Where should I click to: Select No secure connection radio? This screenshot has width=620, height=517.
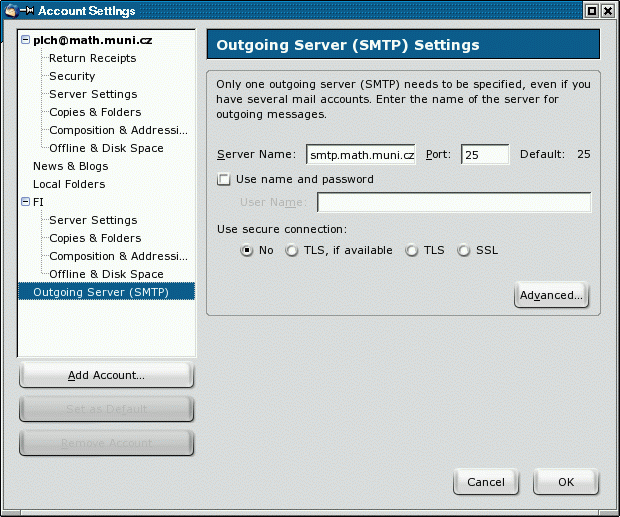click(247, 251)
